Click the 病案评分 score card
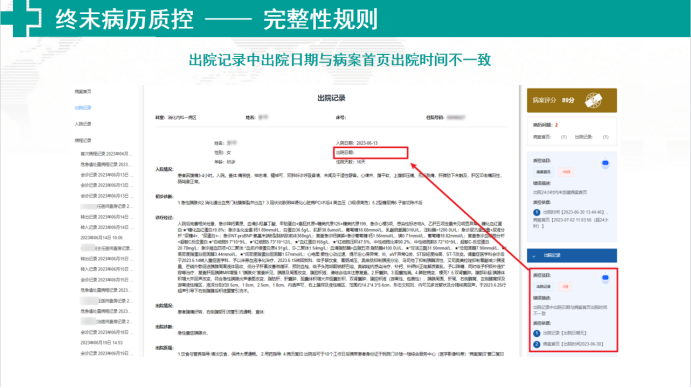Screen dimensions: 691x388 (x=572, y=101)
